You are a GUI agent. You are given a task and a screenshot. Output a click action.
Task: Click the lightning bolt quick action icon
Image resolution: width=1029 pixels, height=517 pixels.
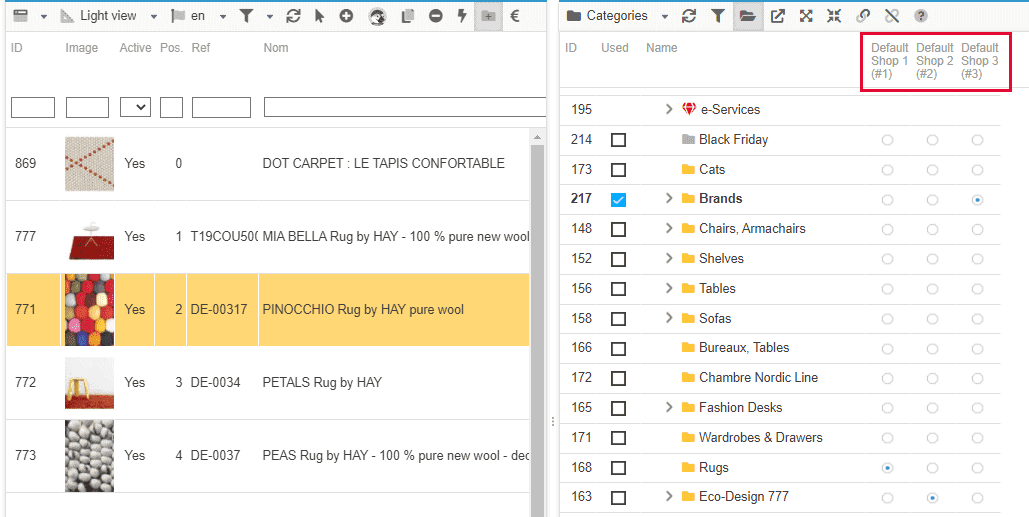pyautogui.click(x=461, y=16)
